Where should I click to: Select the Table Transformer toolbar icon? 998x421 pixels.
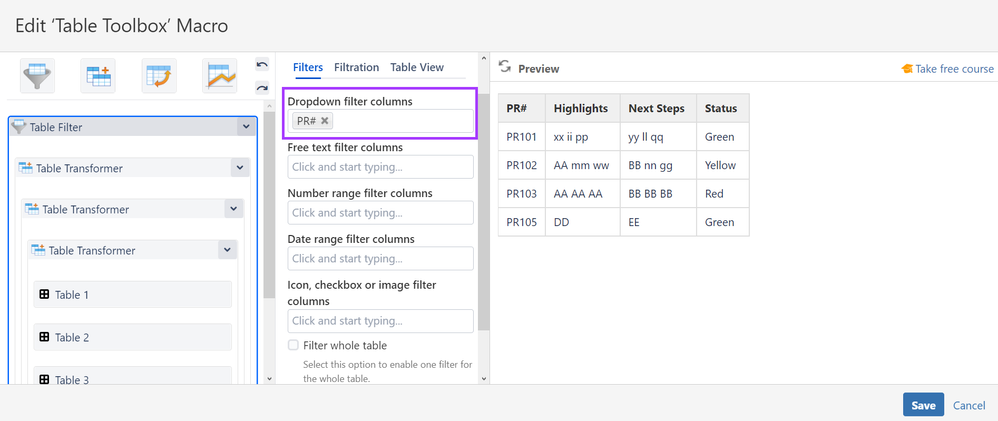[x=99, y=76]
